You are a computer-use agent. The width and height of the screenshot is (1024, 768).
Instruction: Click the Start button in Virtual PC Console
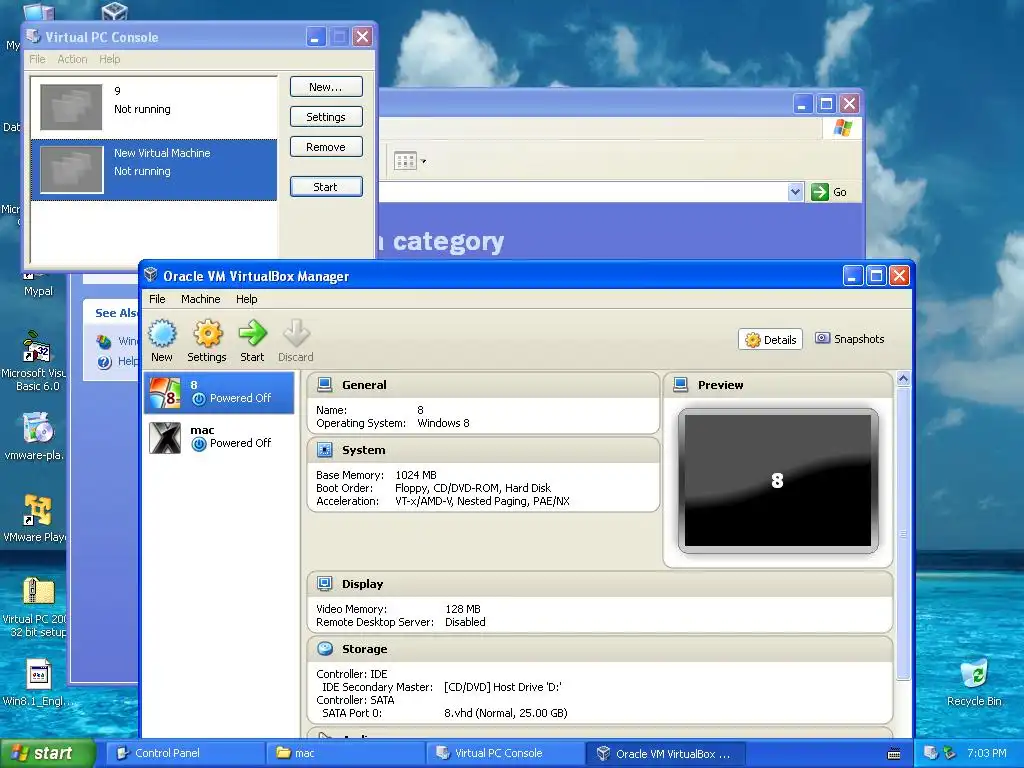(326, 187)
